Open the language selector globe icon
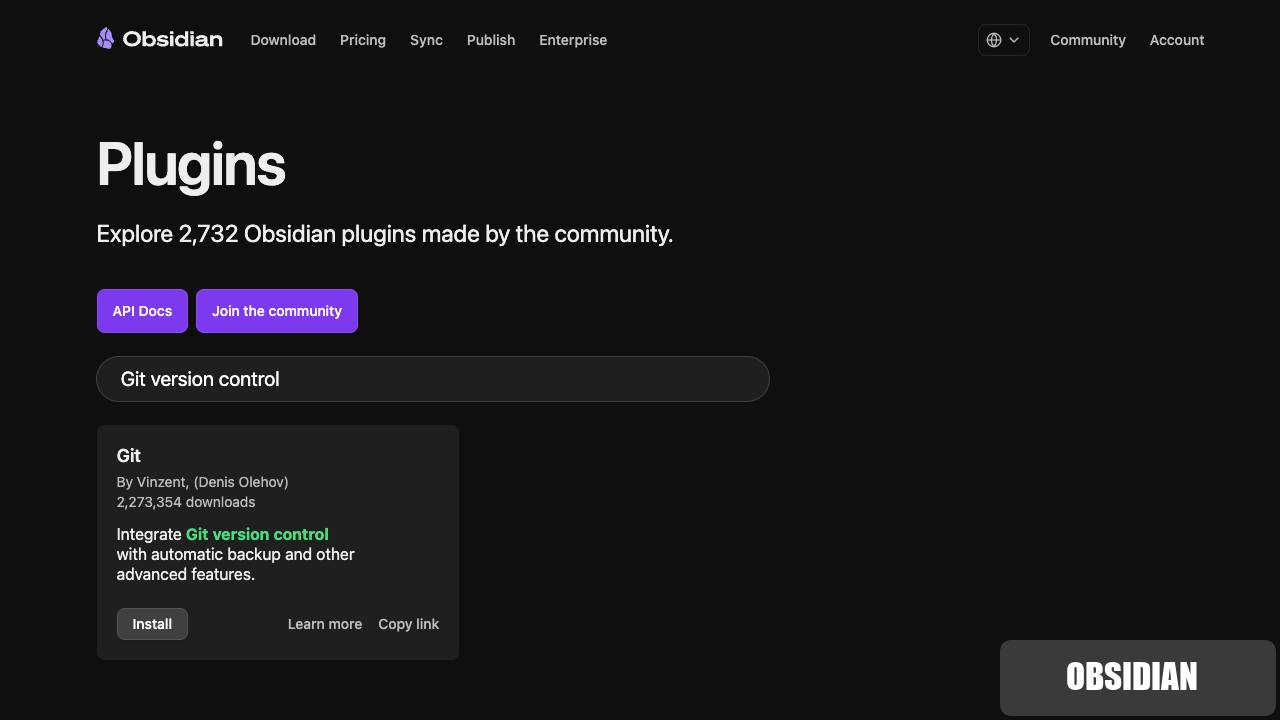 click(994, 40)
